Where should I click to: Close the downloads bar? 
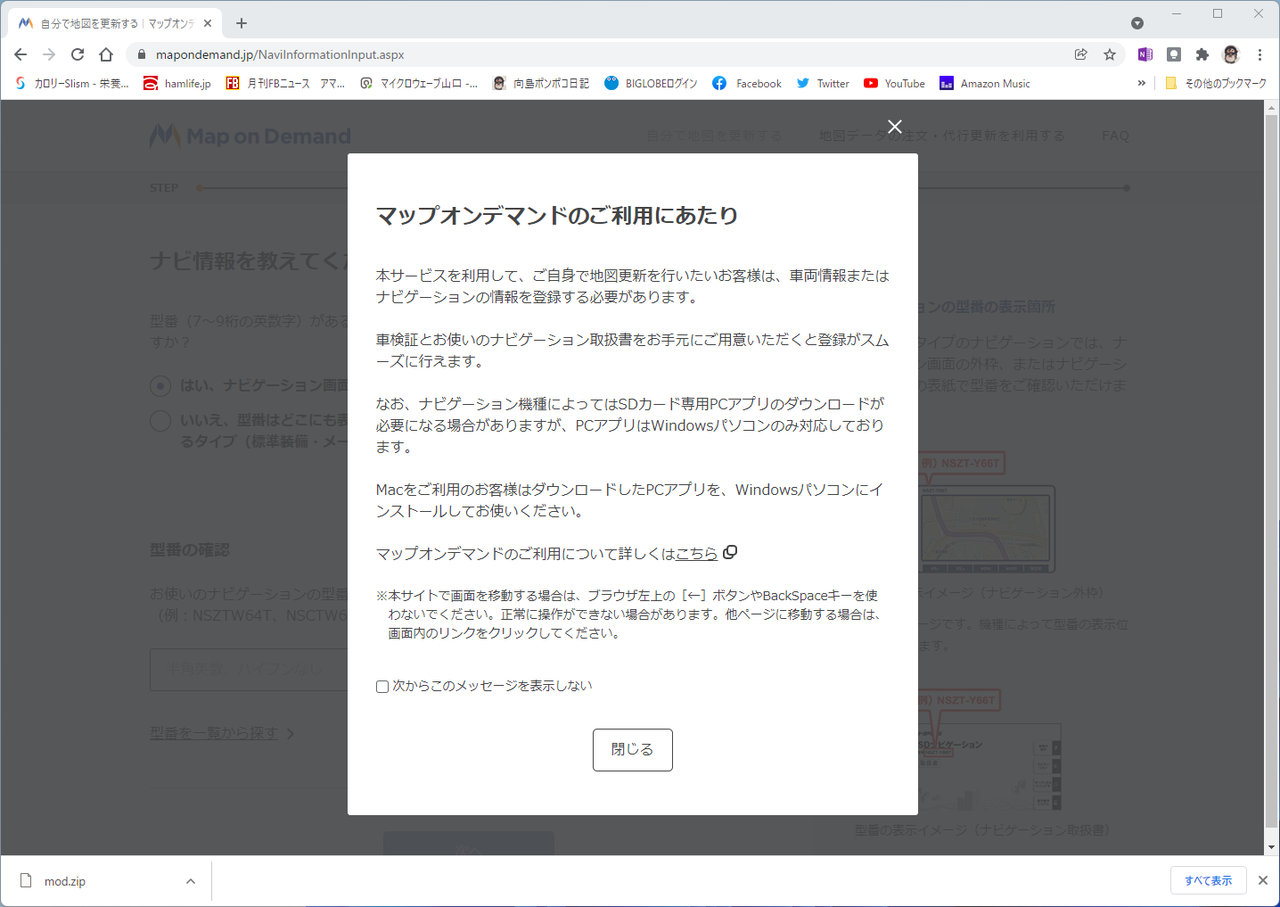(x=1262, y=881)
